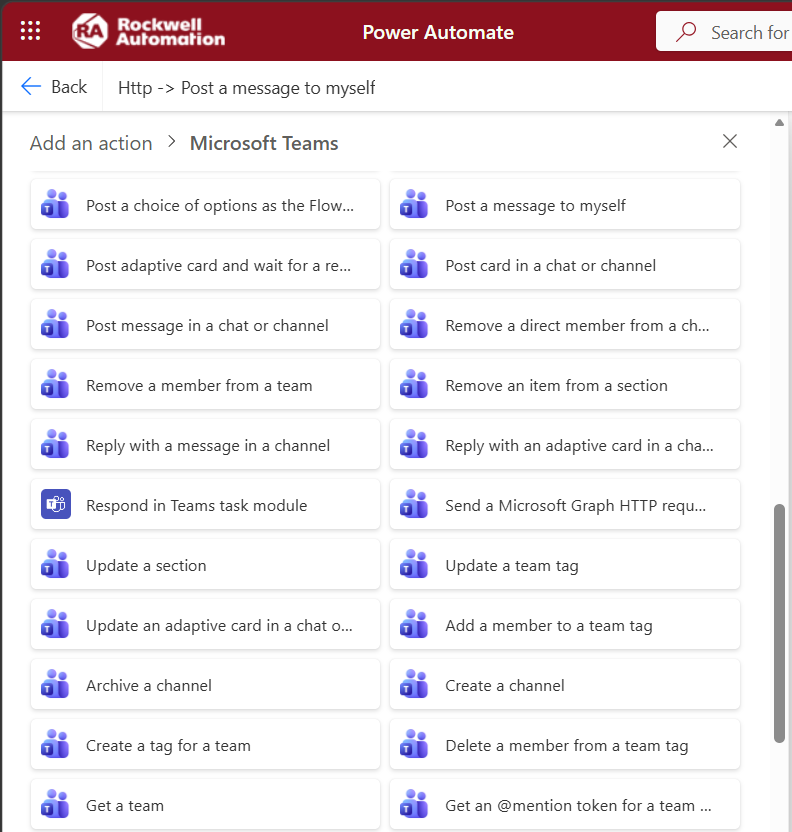Viewport: 792px width, 832px height.
Task: Choose Reply with a message in a channel
Action: point(205,445)
